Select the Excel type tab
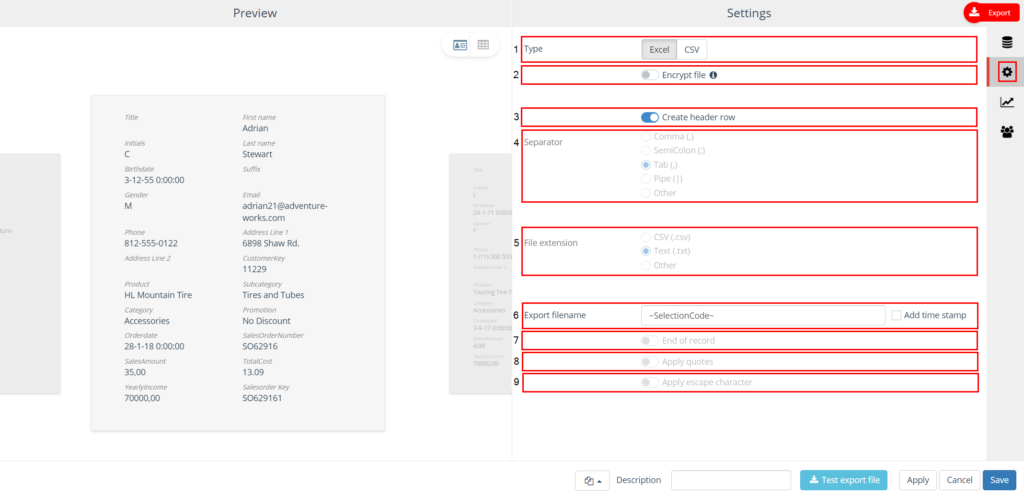Image resolution: width=1024 pixels, height=496 pixels. (659, 49)
